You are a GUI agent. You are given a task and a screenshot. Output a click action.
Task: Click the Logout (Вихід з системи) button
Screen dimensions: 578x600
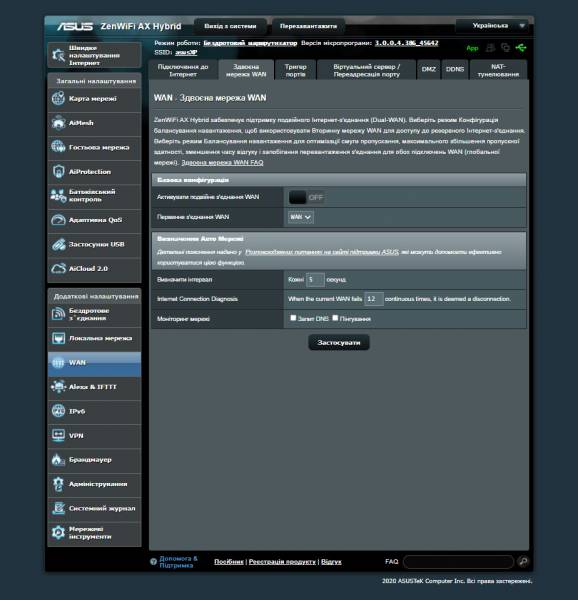click(230, 26)
